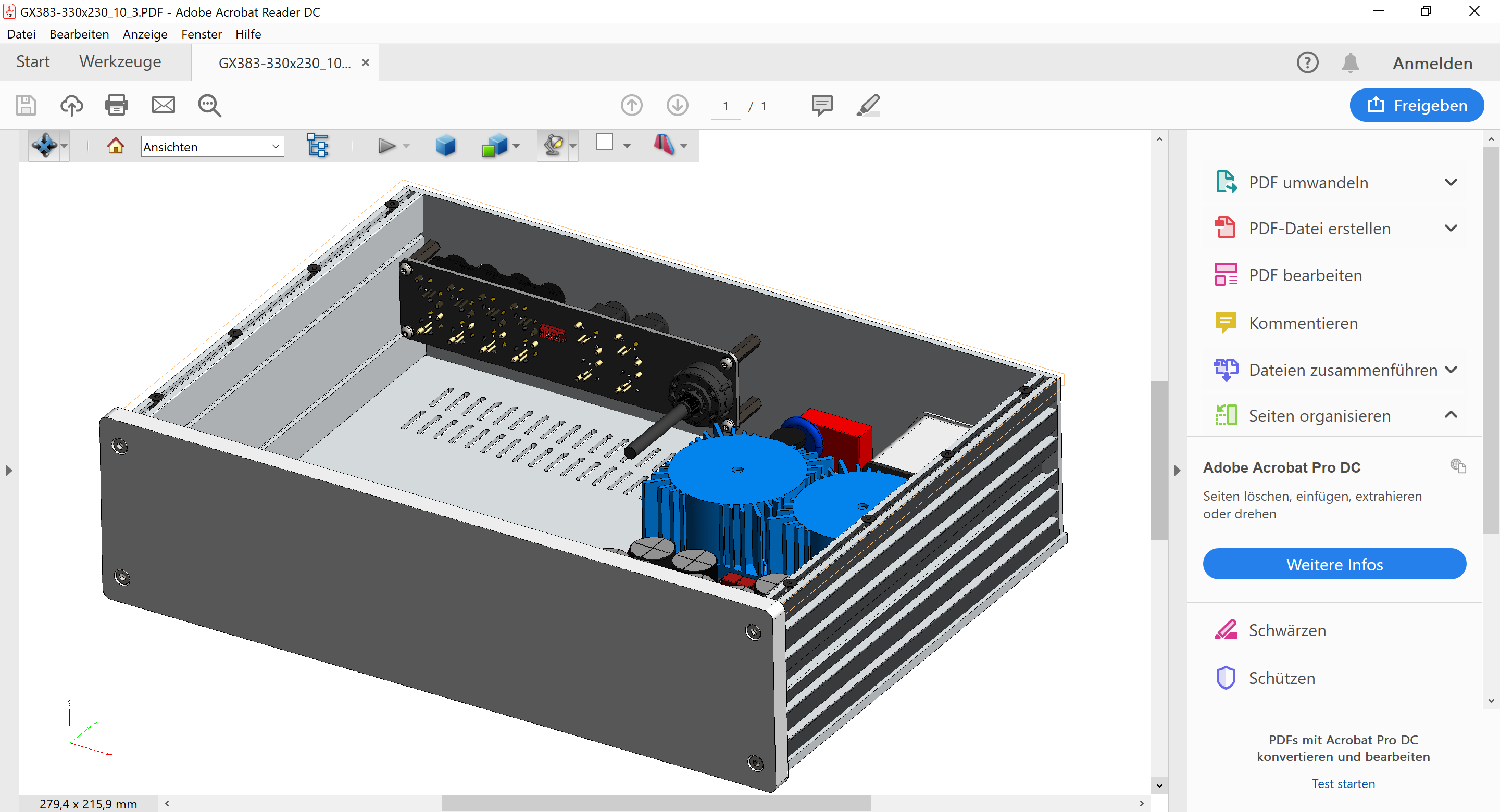Open cross section options dropdown arrow
This screenshot has width=1500, height=812.
tap(684, 146)
